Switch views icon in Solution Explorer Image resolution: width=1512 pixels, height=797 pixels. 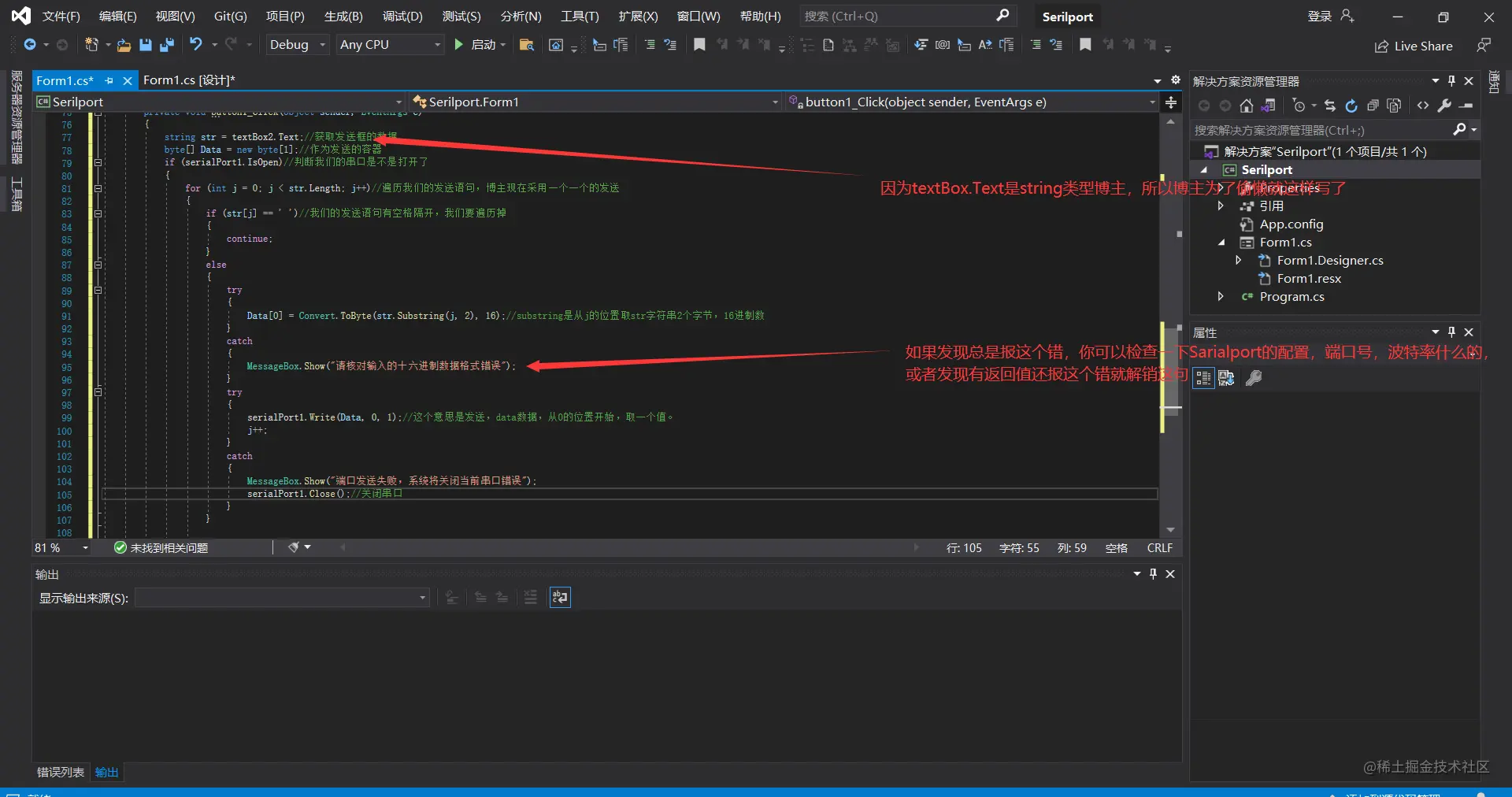[x=1268, y=106]
